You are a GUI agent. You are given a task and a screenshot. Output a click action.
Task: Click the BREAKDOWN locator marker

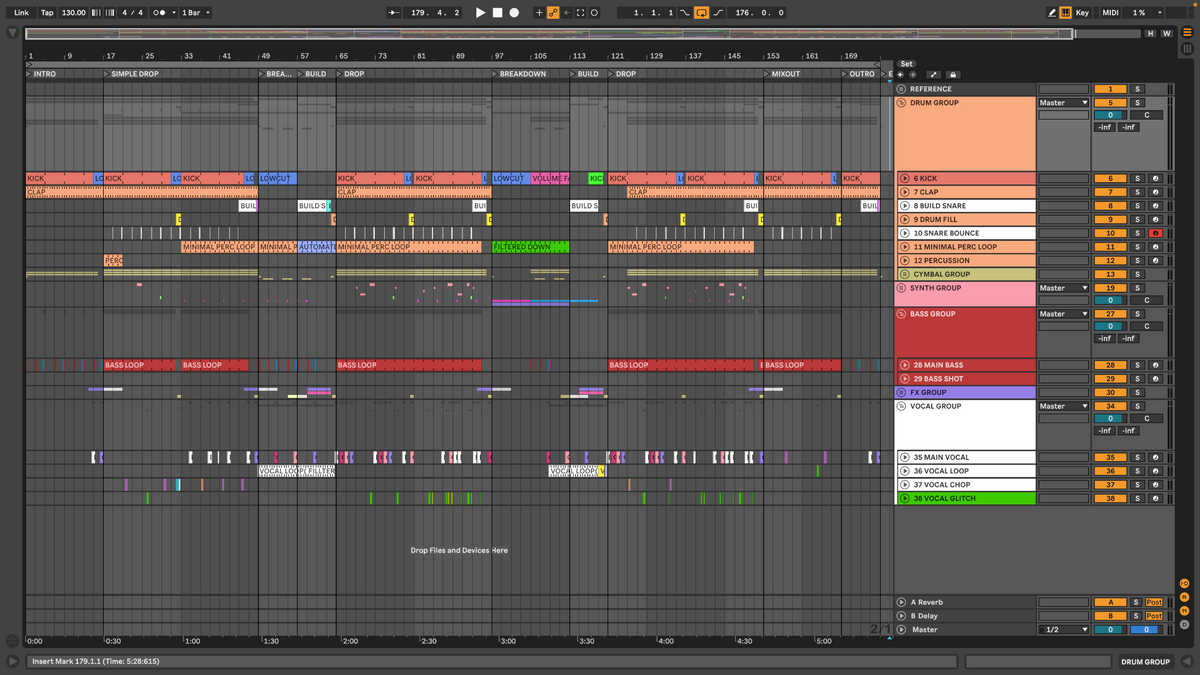click(x=522, y=74)
